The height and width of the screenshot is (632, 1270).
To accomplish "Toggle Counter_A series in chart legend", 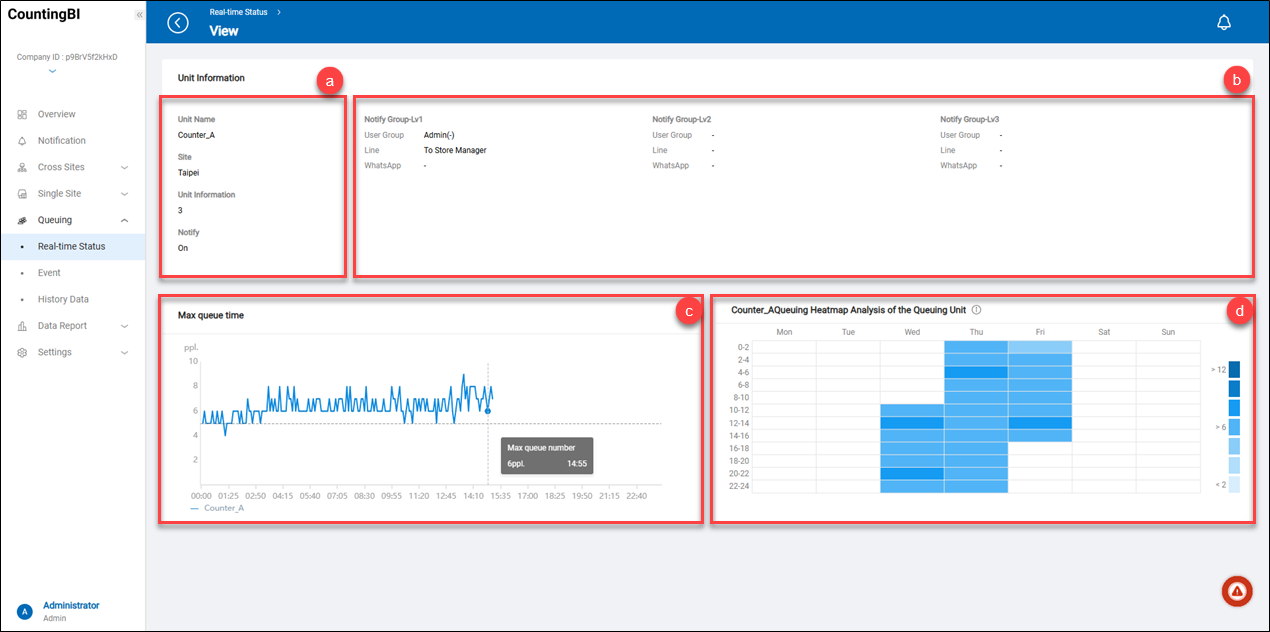I will 215,508.
